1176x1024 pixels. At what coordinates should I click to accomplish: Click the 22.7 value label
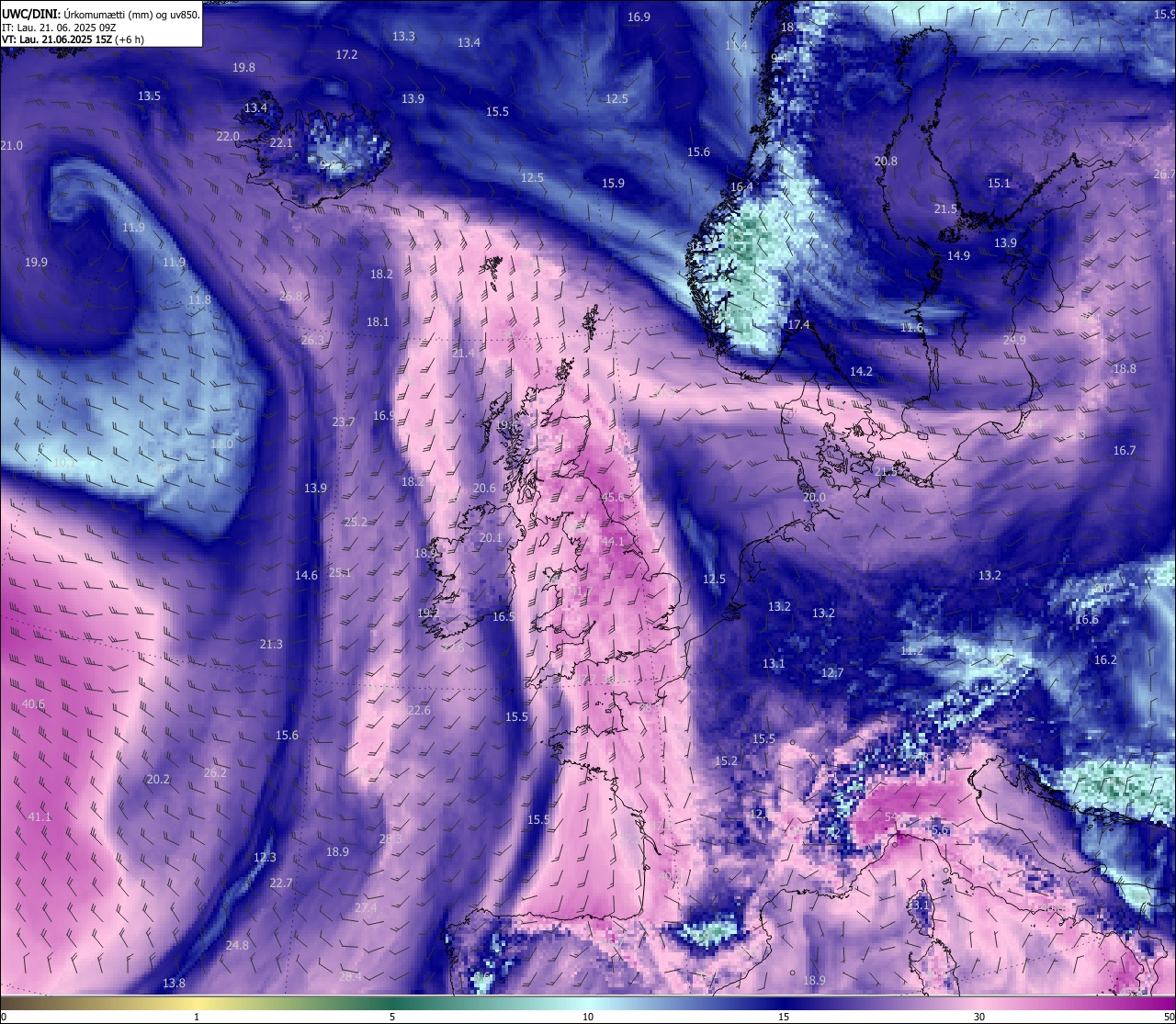click(281, 883)
